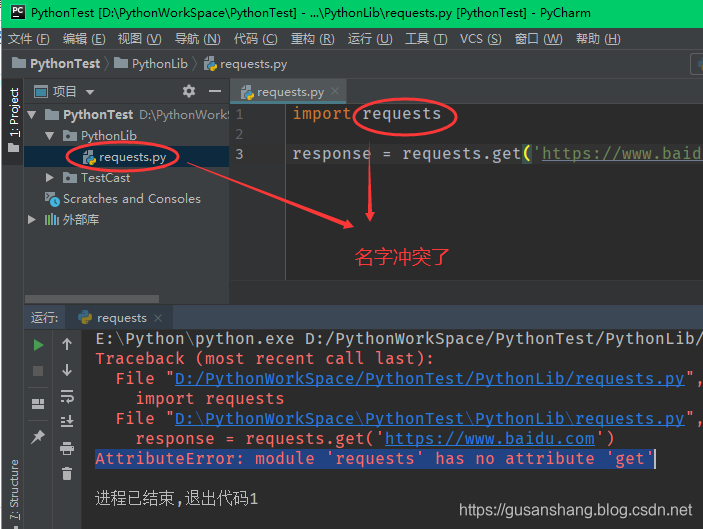The height and width of the screenshot is (529, 703).
Task: Click 'response' variable on editor line 3
Action: click(332, 154)
